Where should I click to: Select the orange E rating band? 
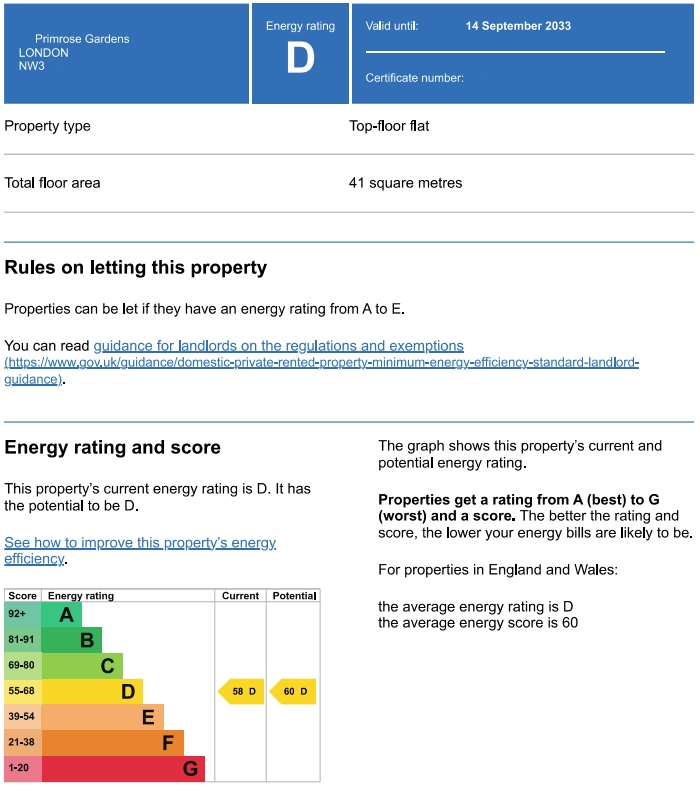[102, 717]
